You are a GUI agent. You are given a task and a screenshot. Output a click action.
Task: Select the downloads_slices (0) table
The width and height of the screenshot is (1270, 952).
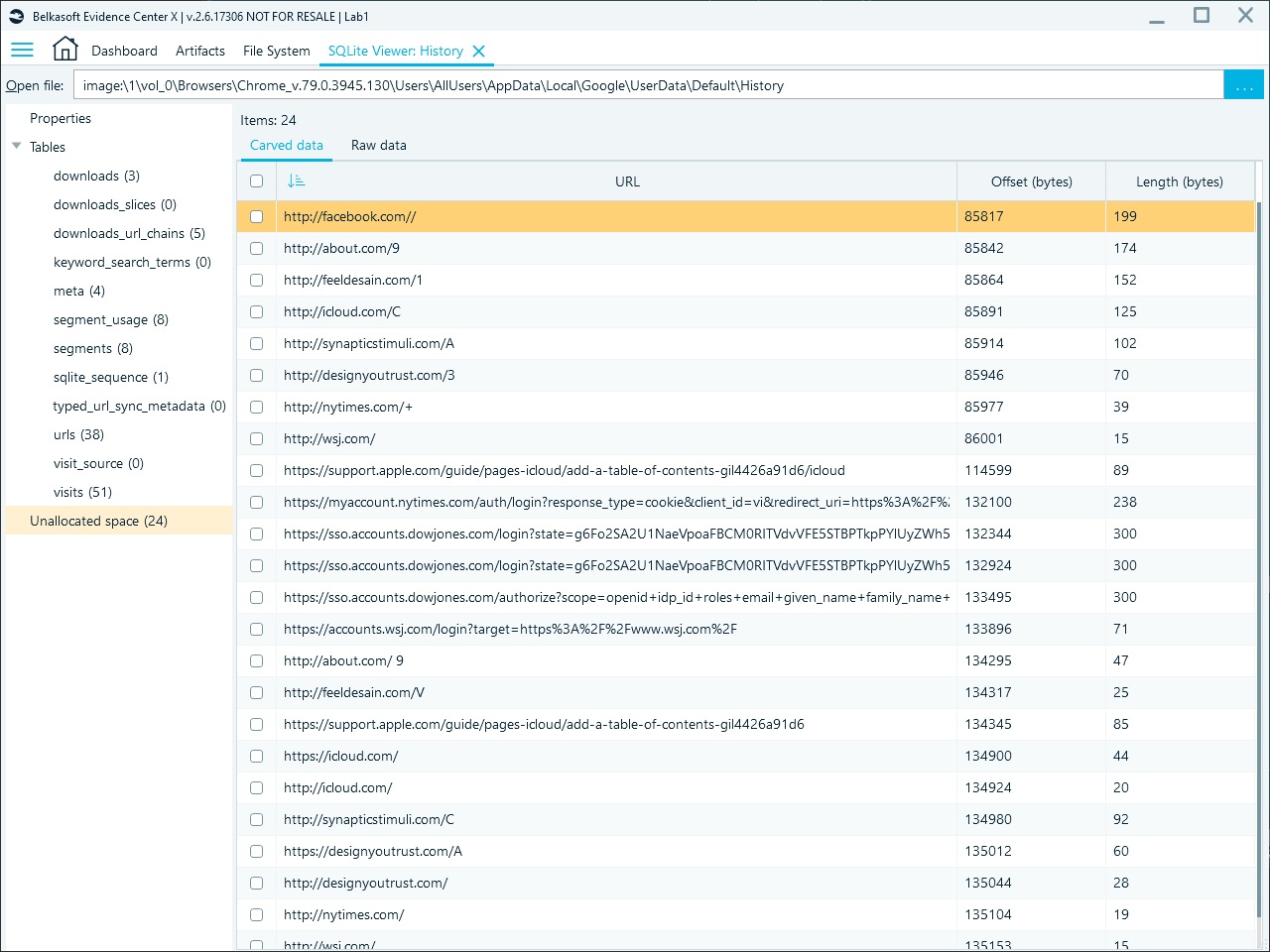pos(115,204)
